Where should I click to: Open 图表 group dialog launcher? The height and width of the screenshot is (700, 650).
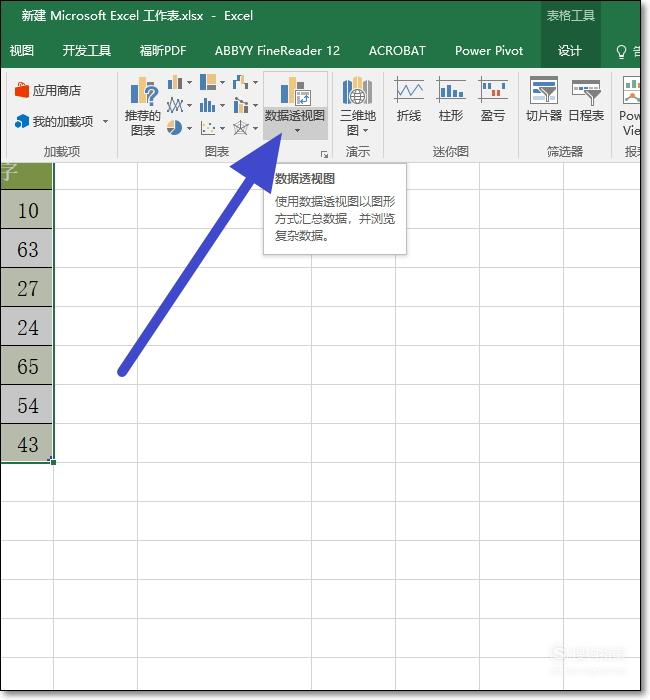(x=324, y=154)
